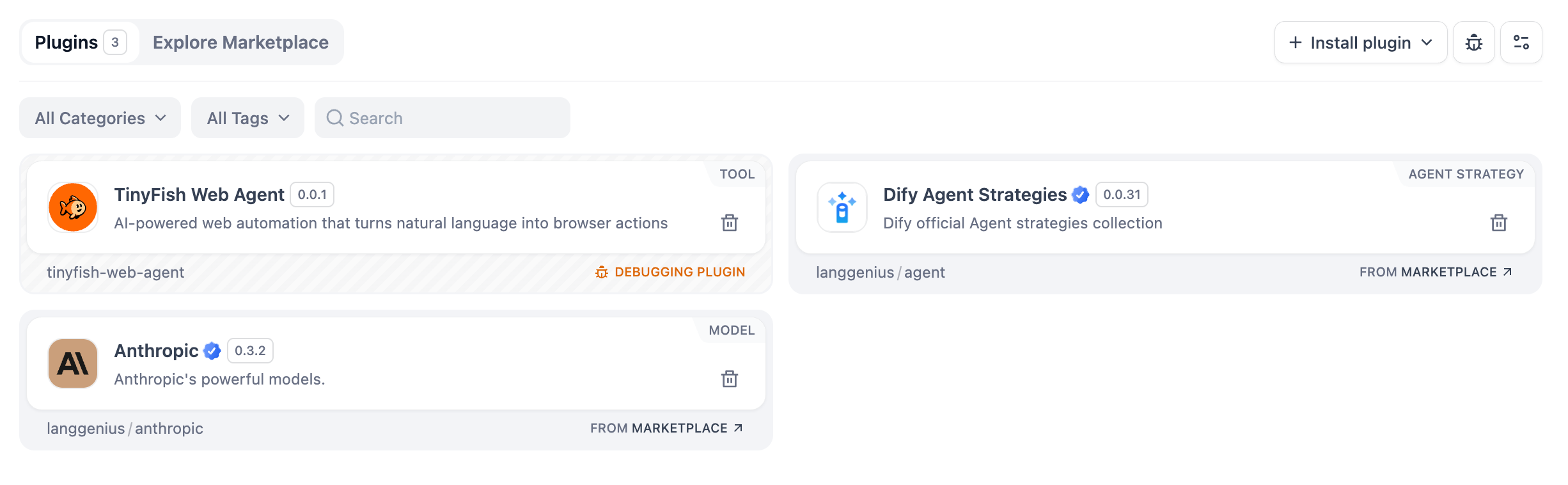The image size is (1568, 485).
Task: Focus the plugin Search field
Action: click(x=443, y=118)
